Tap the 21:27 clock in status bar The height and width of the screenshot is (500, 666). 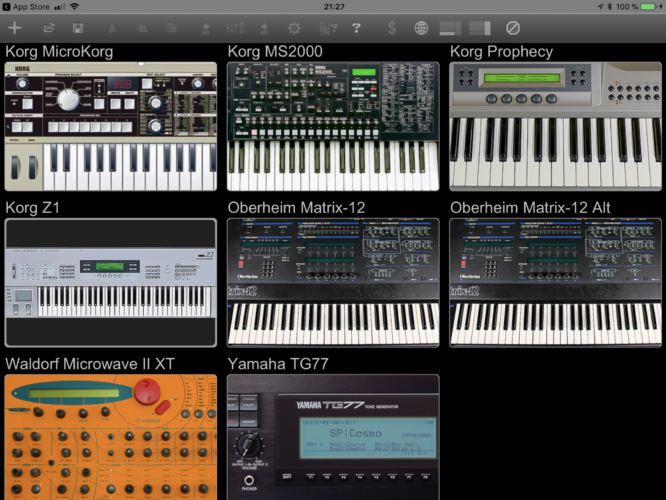[334, 7]
